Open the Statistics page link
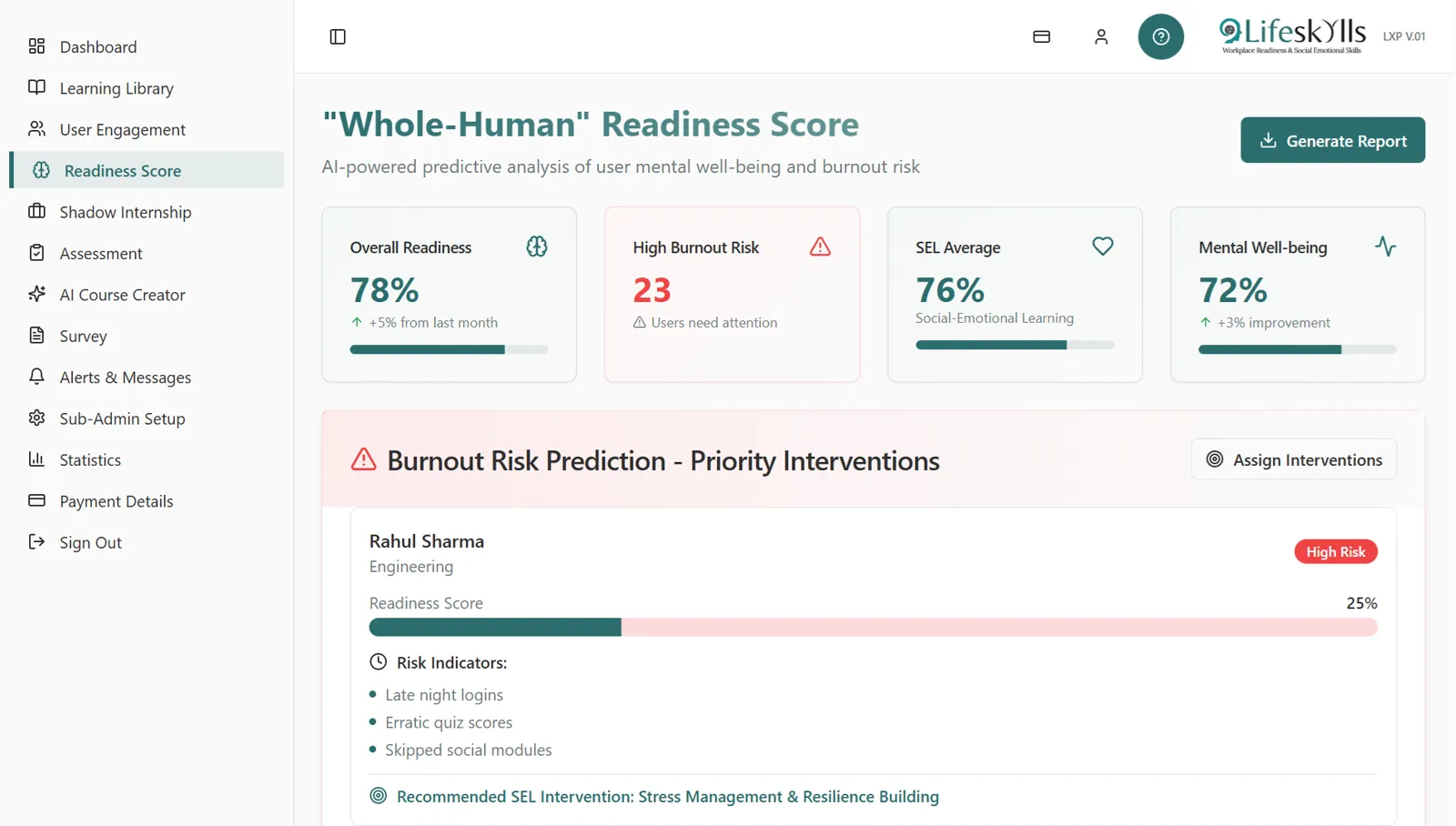This screenshot has width=1456, height=826. pos(147,460)
